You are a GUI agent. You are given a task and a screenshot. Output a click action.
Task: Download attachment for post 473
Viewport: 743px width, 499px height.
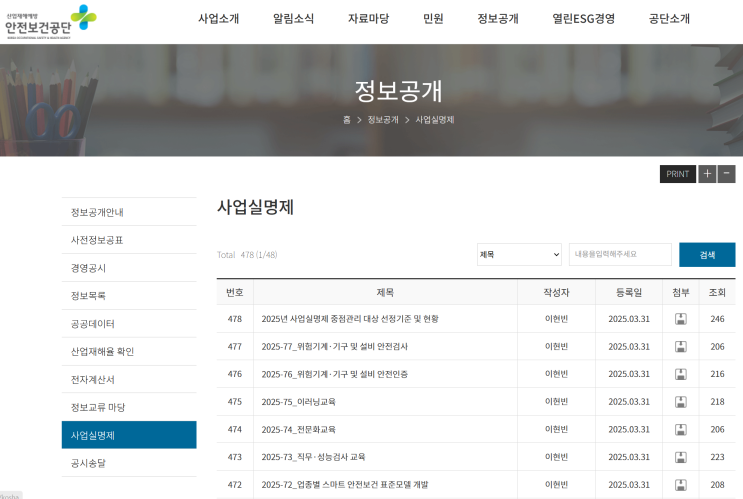coord(680,457)
